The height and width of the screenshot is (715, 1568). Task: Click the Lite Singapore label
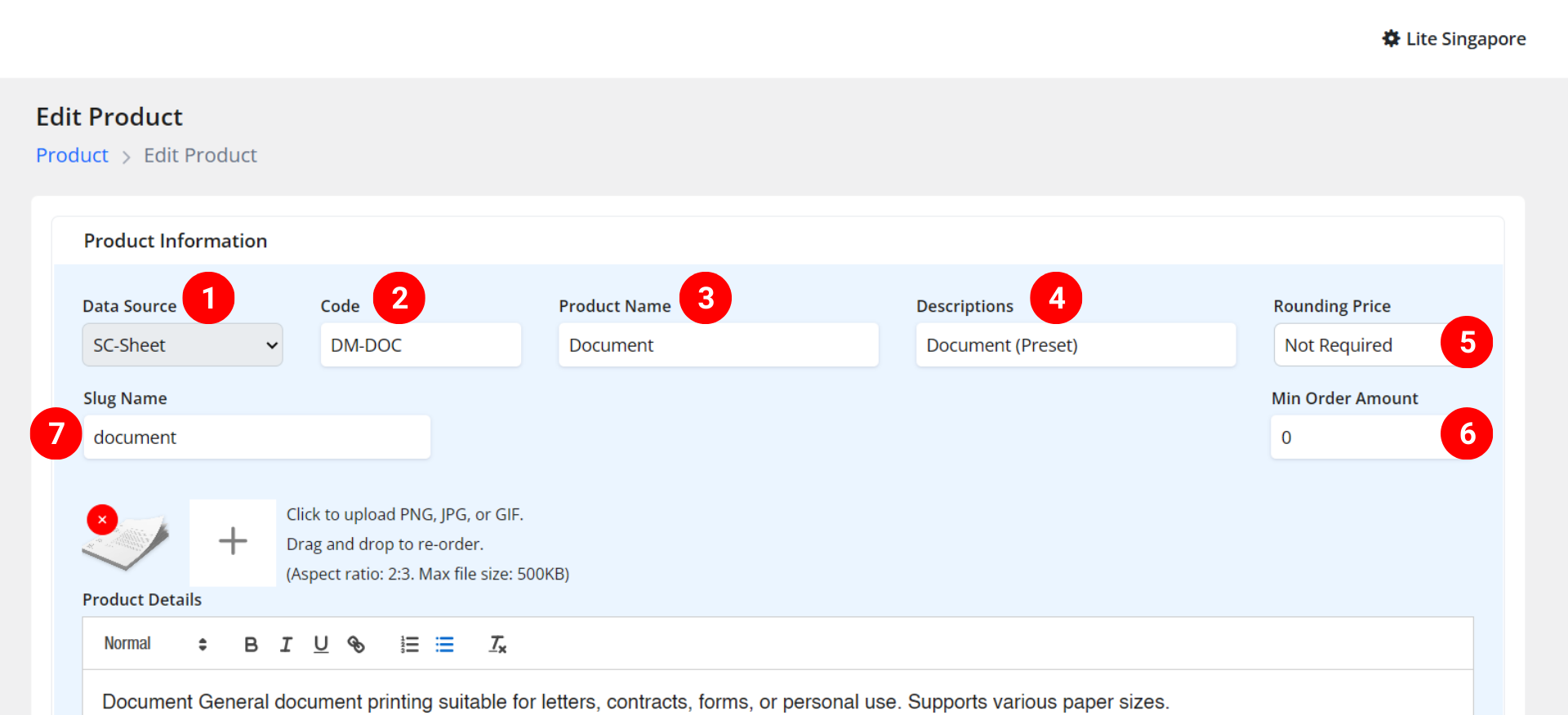(x=1465, y=38)
